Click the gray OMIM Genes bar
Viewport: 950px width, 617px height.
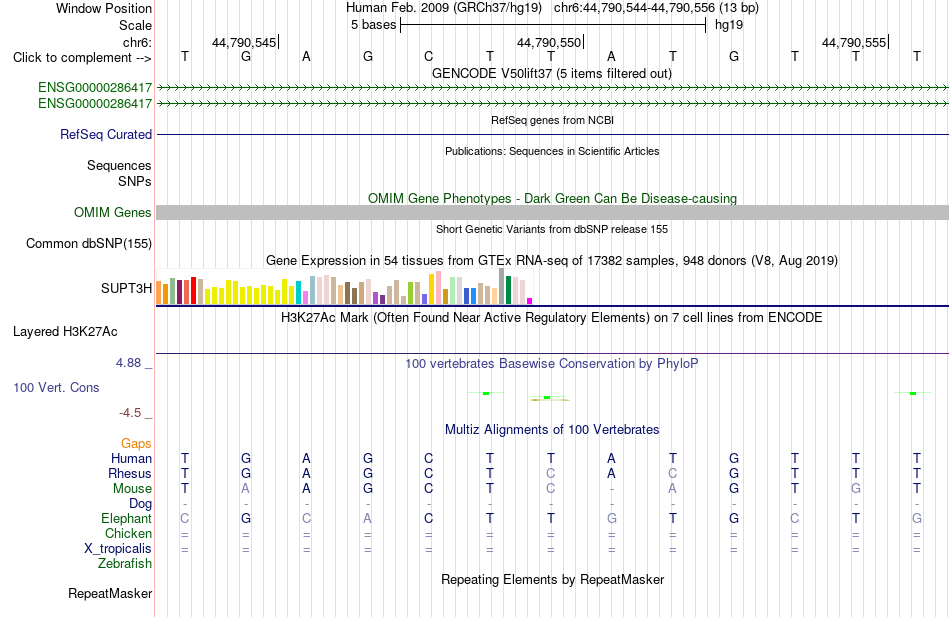(552, 212)
